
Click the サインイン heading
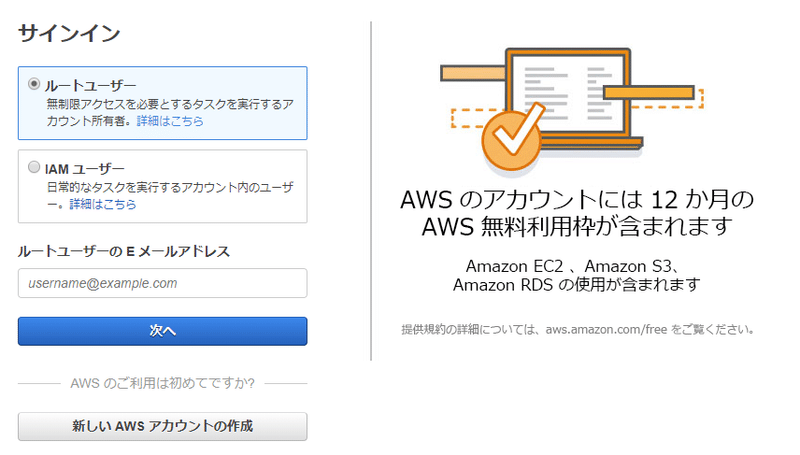click(69, 33)
